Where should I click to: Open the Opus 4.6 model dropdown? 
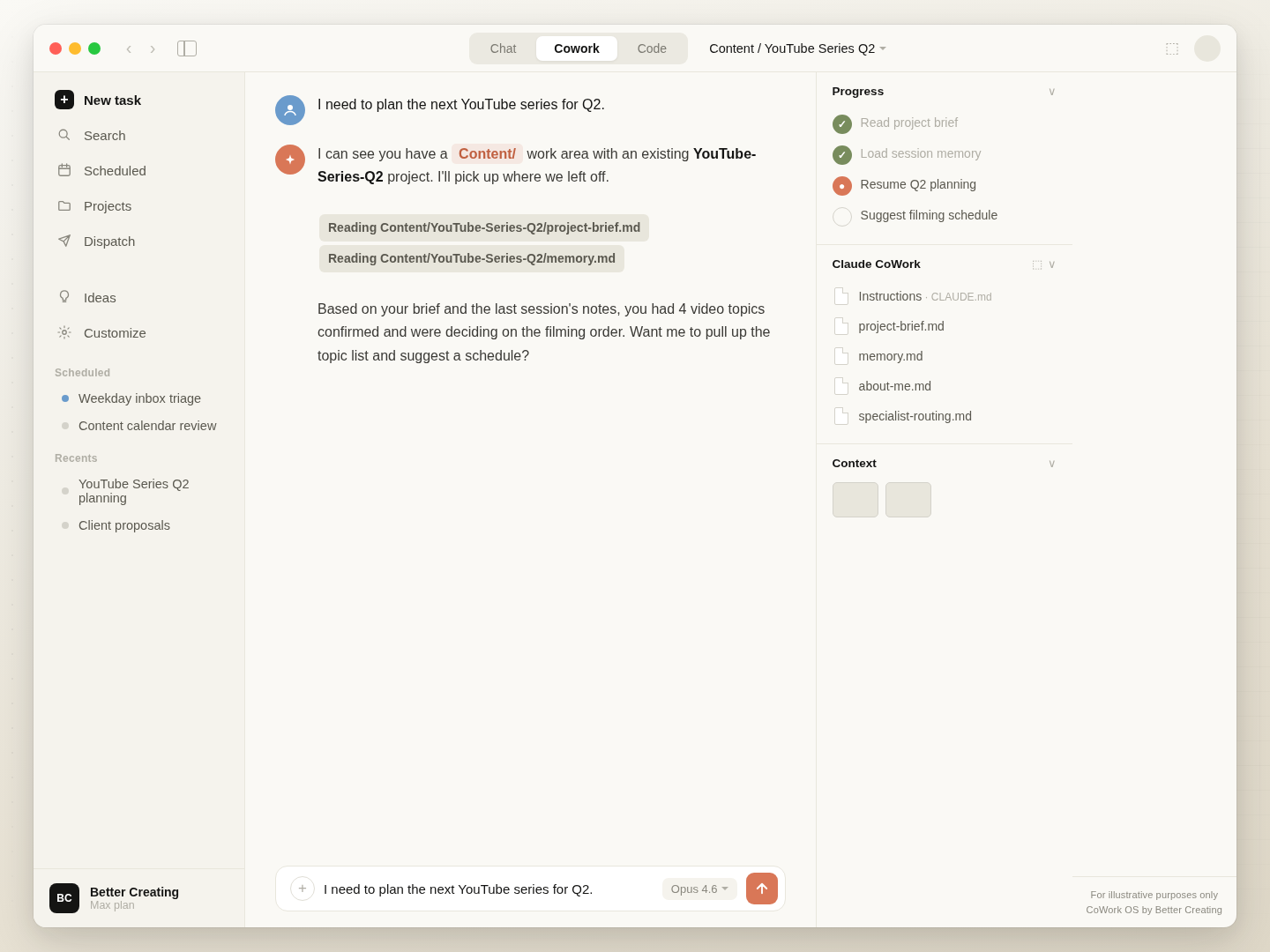click(699, 889)
